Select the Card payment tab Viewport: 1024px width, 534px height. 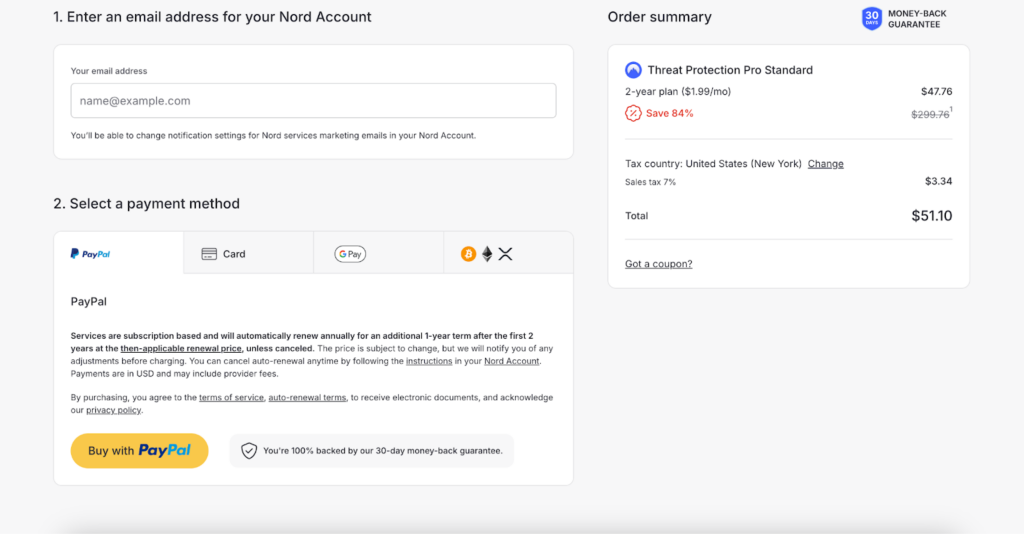point(248,253)
